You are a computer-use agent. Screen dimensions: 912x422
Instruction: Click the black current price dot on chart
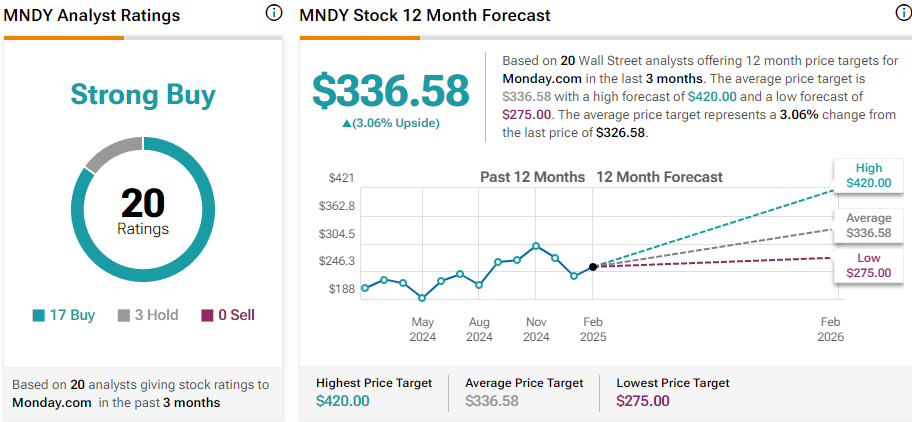point(593,266)
